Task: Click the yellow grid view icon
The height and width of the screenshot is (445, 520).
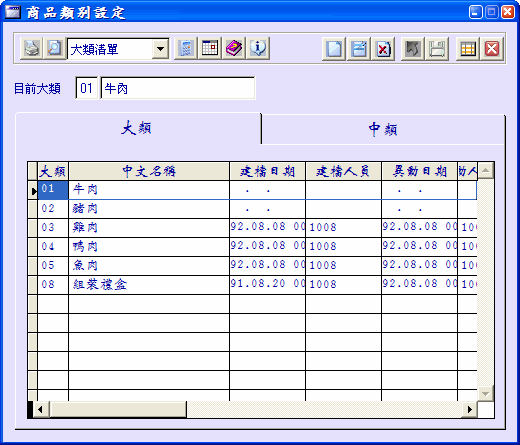Action: (468, 49)
